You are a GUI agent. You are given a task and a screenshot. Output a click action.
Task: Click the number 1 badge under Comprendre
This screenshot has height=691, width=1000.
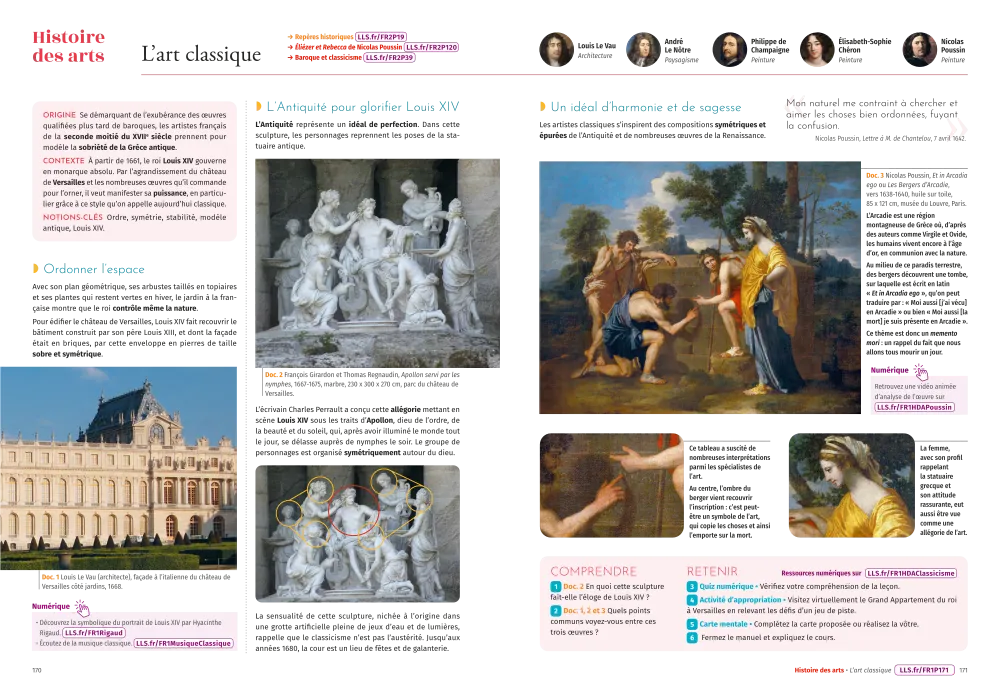tap(555, 586)
